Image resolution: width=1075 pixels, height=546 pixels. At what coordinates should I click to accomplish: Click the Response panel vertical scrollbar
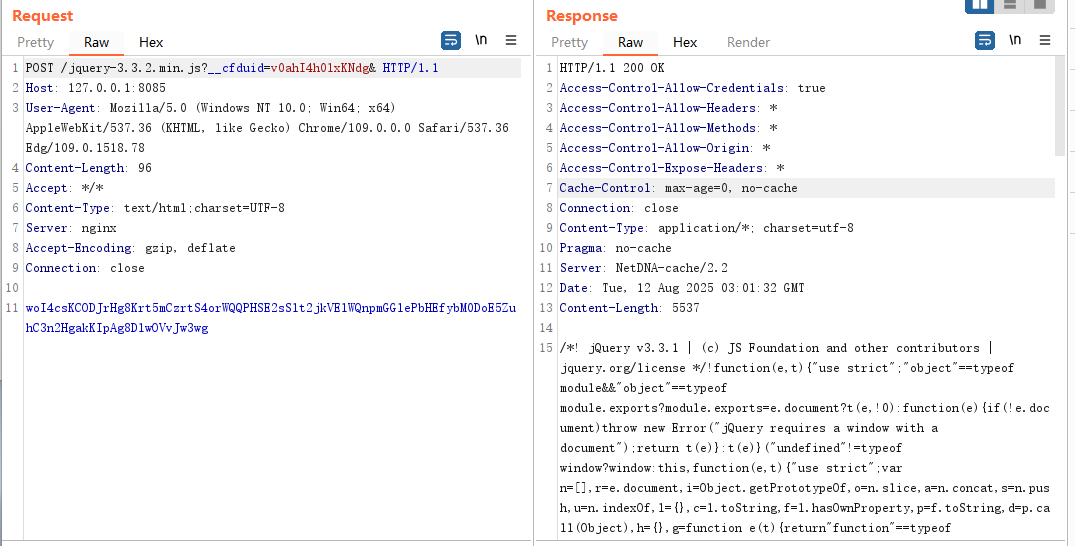pyautogui.click(x=1060, y=106)
